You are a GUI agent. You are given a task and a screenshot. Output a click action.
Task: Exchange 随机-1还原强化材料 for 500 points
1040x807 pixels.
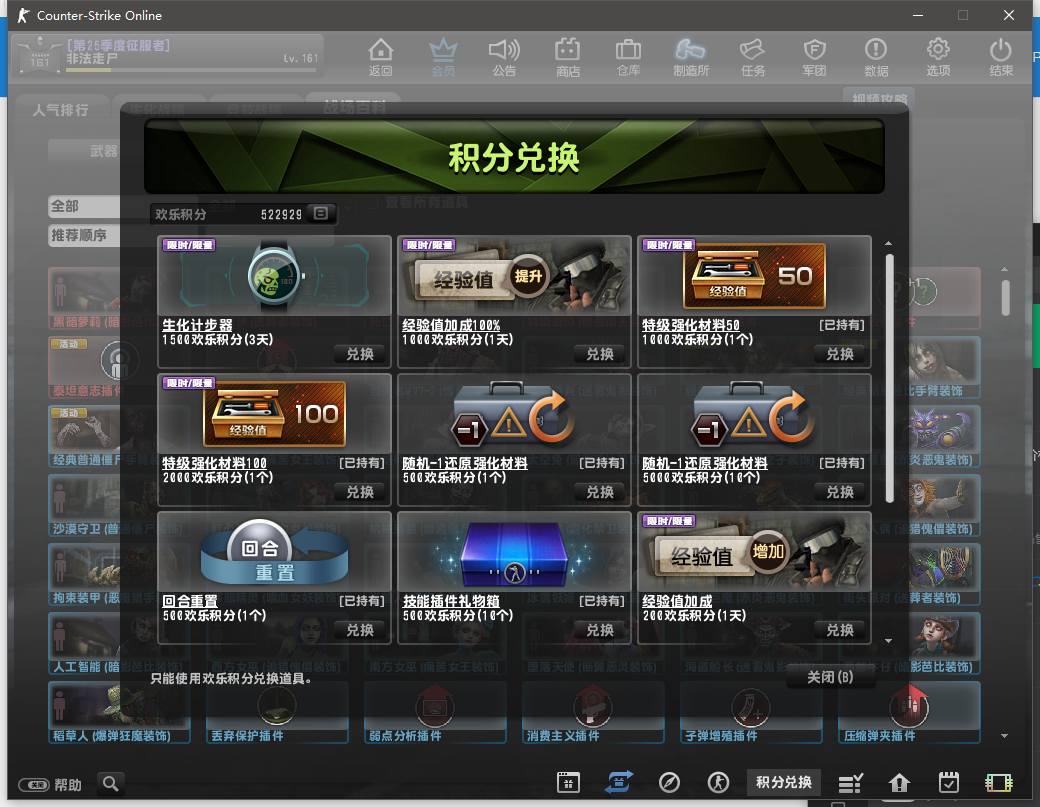[600, 492]
